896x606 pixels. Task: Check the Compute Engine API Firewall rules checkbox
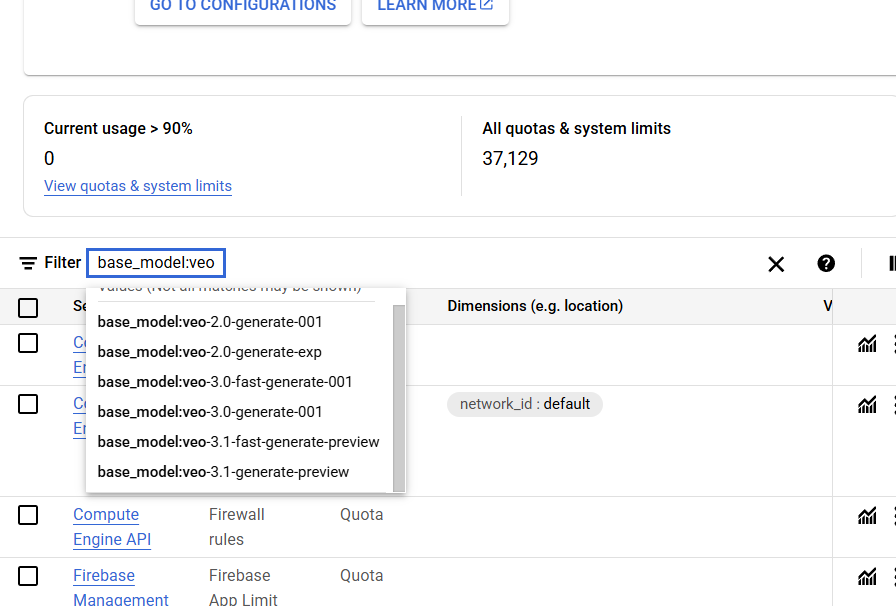coord(28,515)
